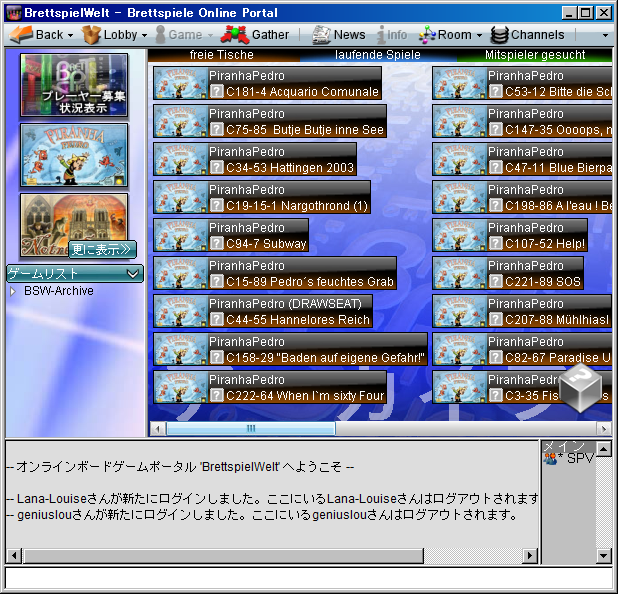618x594 pixels.
Task: Click the floating question-mark cube
Action: point(580,388)
